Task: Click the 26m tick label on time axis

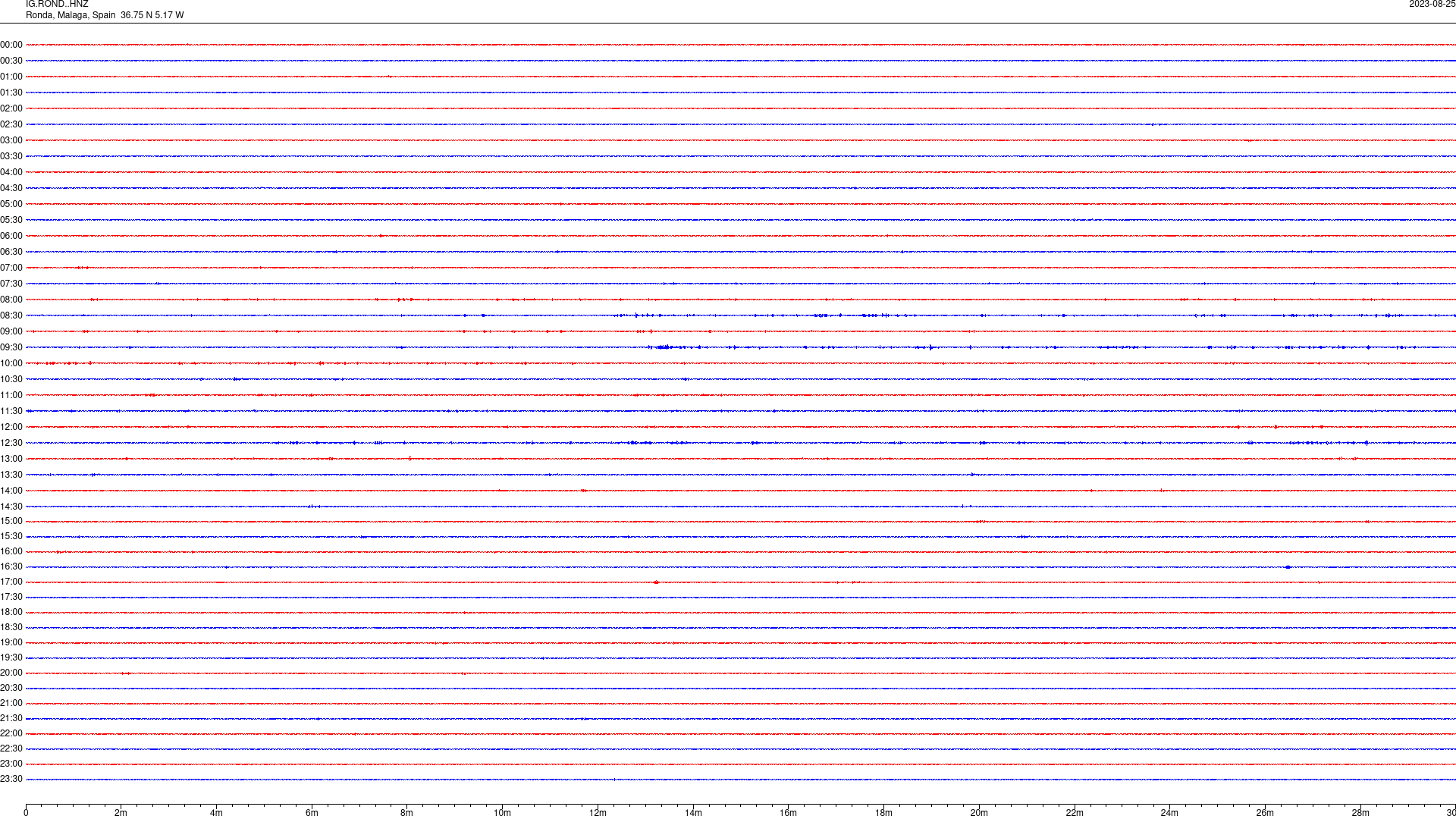Action: coord(1265,813)
